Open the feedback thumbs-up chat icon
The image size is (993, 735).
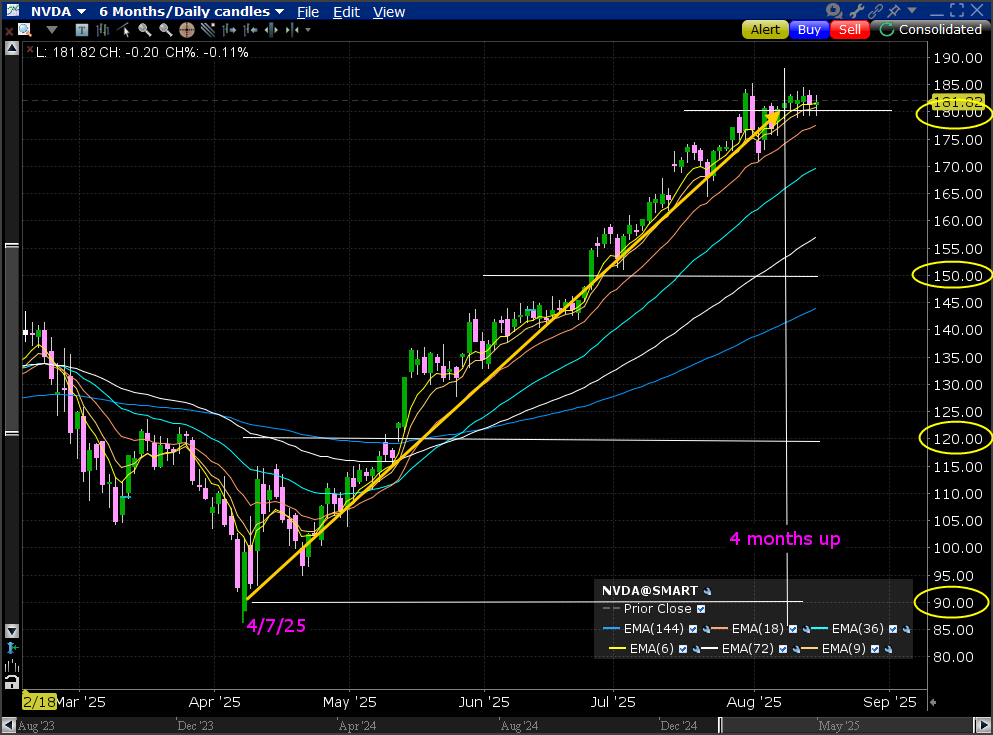pos(834,11)
